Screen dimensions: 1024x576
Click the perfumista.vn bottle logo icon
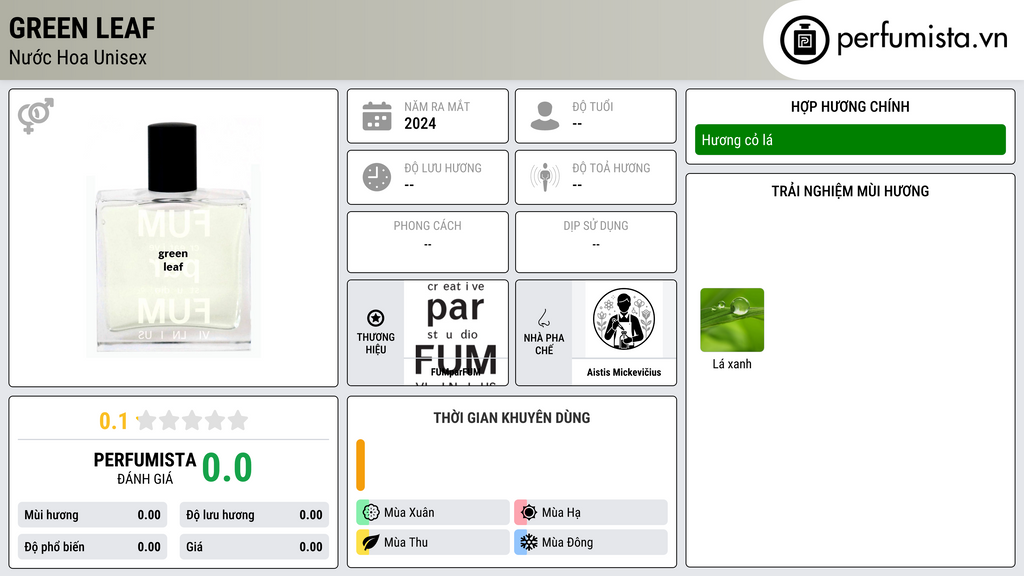click(x=805, y=40)
